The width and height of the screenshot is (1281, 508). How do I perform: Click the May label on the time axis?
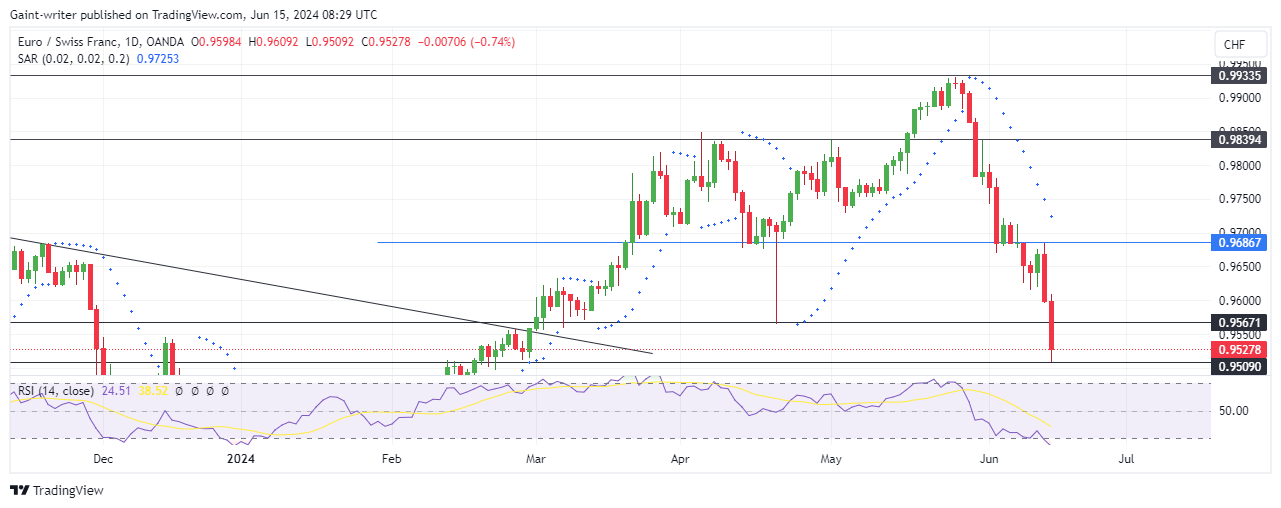coord(831,459)
